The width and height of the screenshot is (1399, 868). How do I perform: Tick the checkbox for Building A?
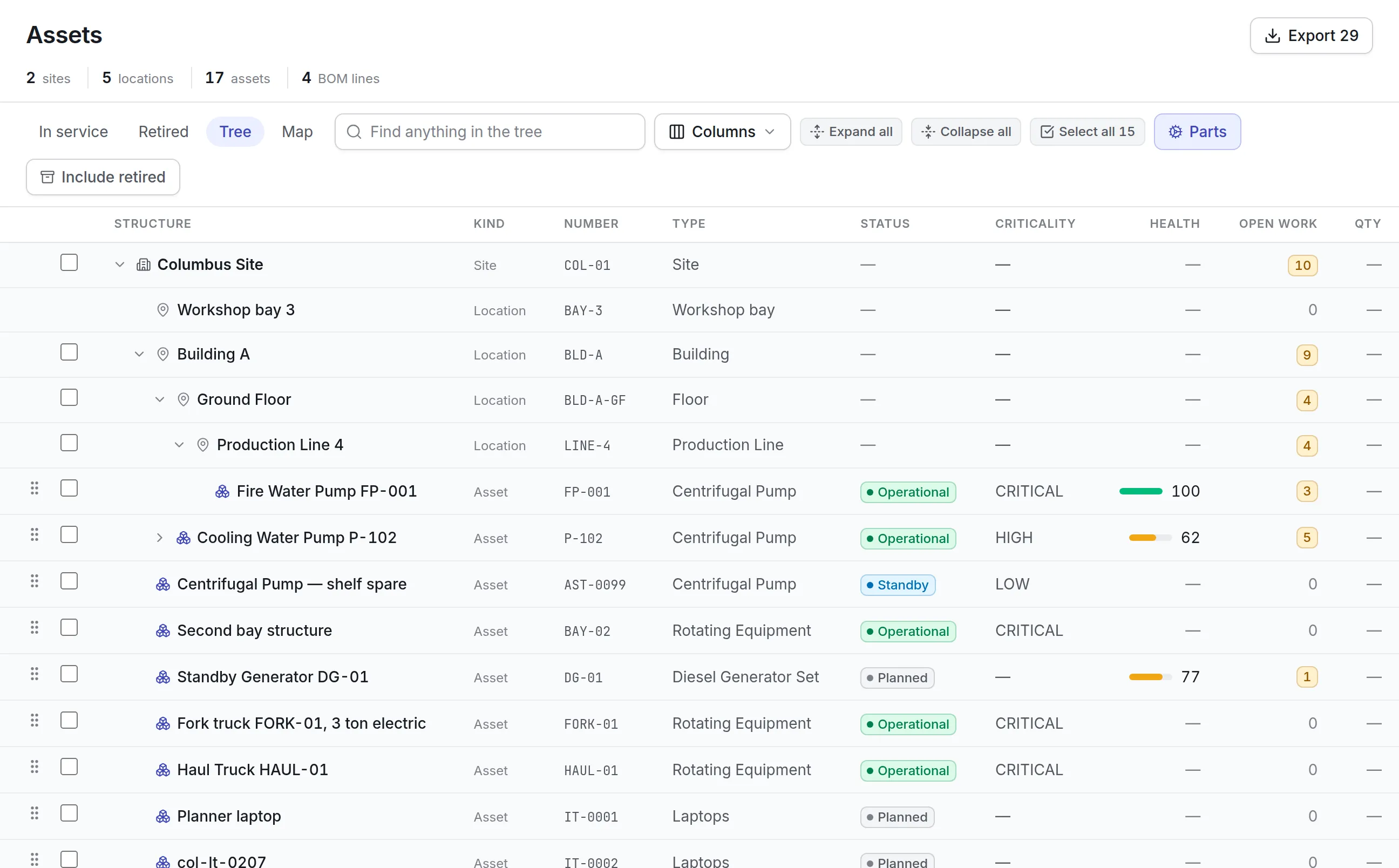coord(69,352)
